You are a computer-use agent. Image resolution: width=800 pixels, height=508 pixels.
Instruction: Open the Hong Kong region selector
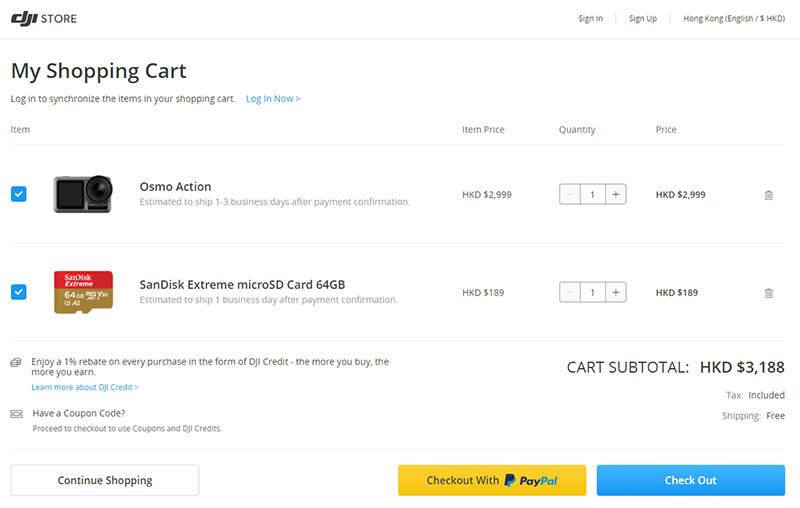click(734, 18)
